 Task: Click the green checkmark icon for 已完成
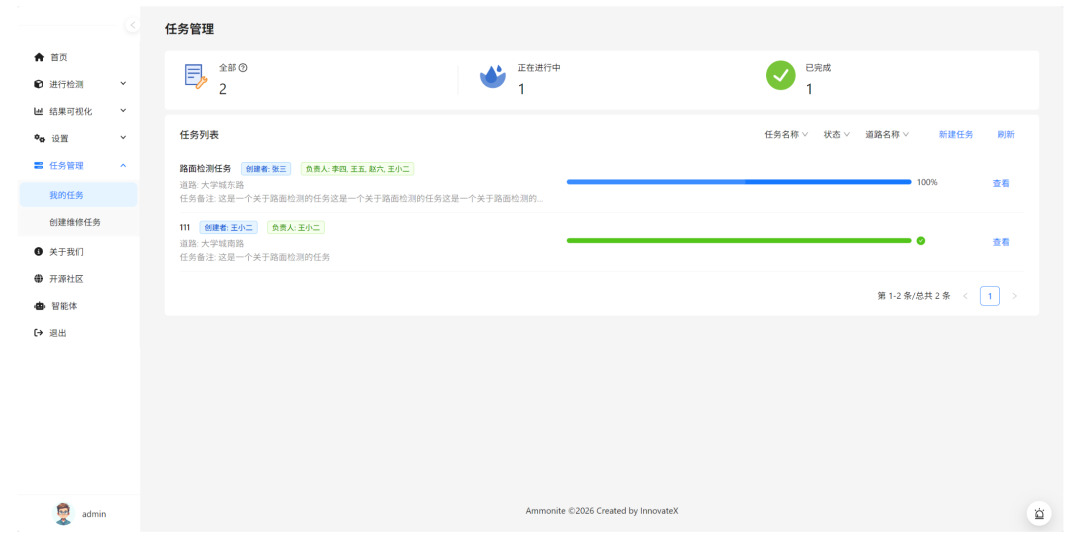pyautogui.click(x=780, y=76)
